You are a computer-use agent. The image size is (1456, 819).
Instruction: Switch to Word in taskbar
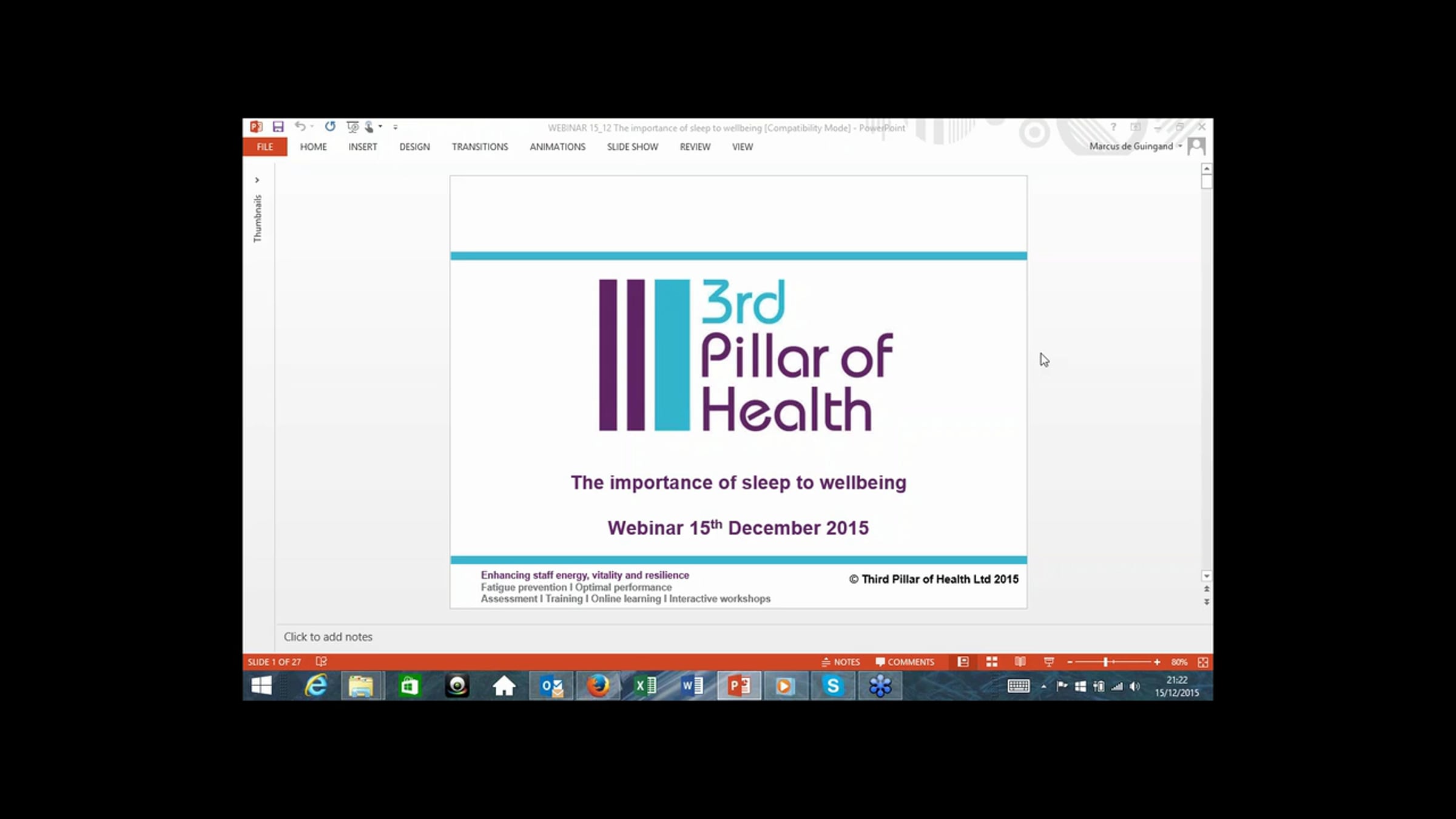point(692,686)
